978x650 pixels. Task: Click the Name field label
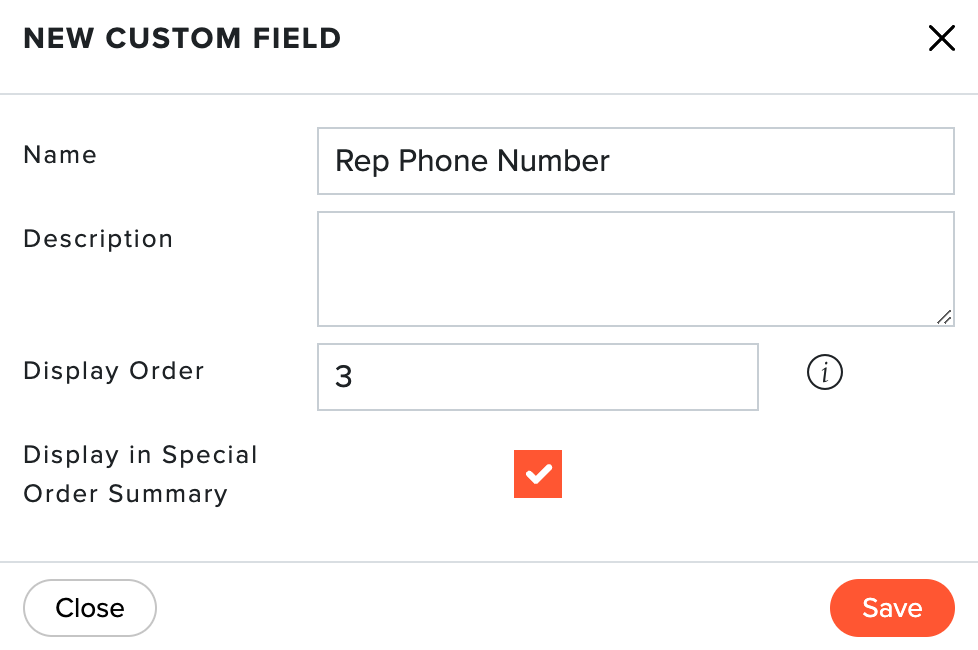[60, 155]
